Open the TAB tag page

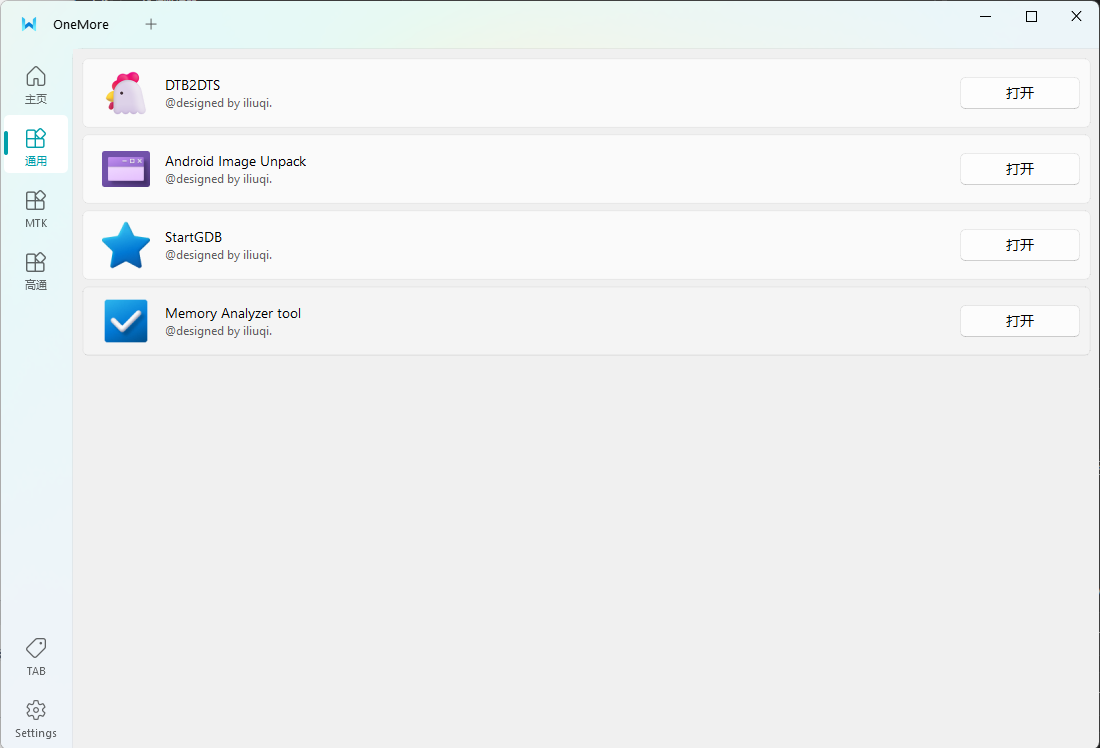pos(36,656)
